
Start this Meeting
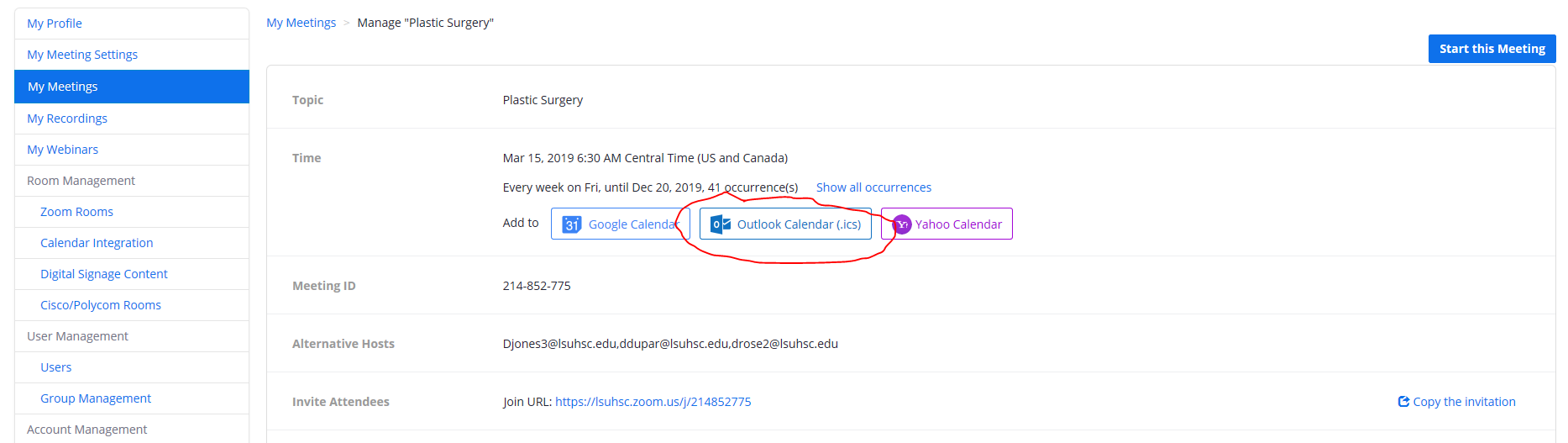(1492, 49)
